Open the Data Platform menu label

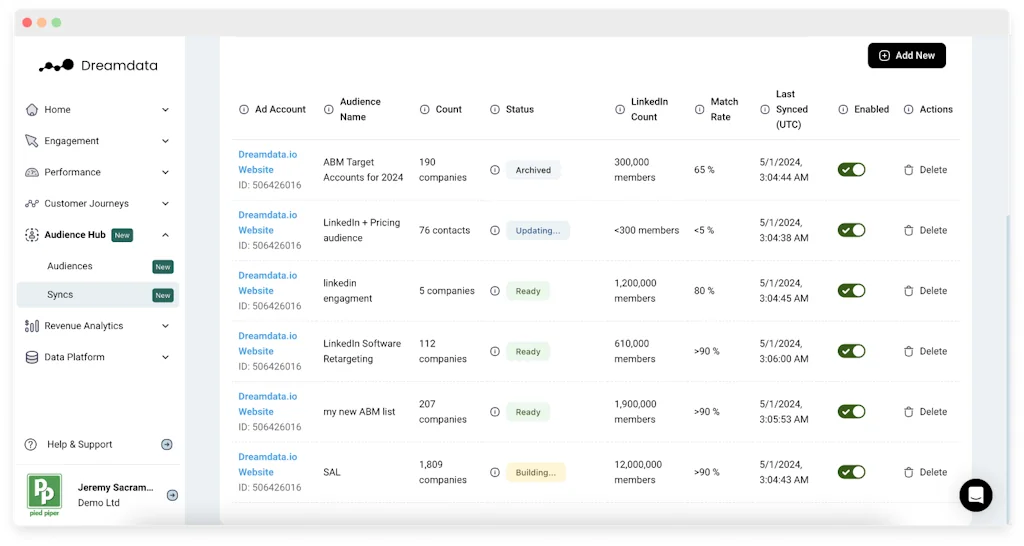(x=74, y=357)
